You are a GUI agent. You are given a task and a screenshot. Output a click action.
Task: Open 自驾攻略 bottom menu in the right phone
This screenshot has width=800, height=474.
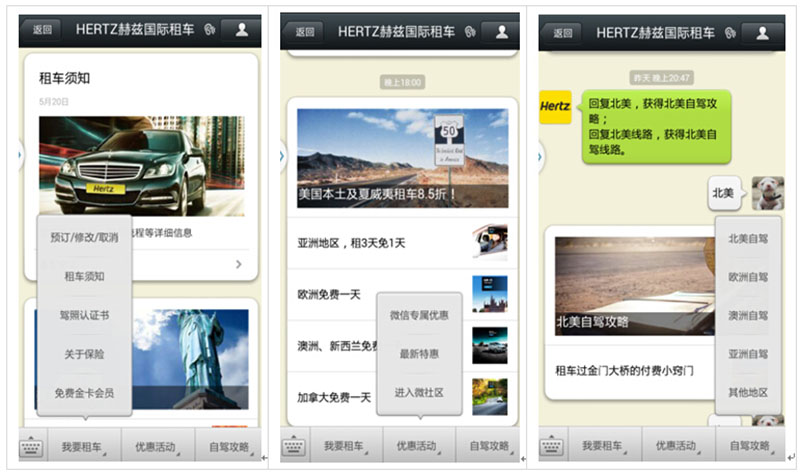(x=750, y=445)
